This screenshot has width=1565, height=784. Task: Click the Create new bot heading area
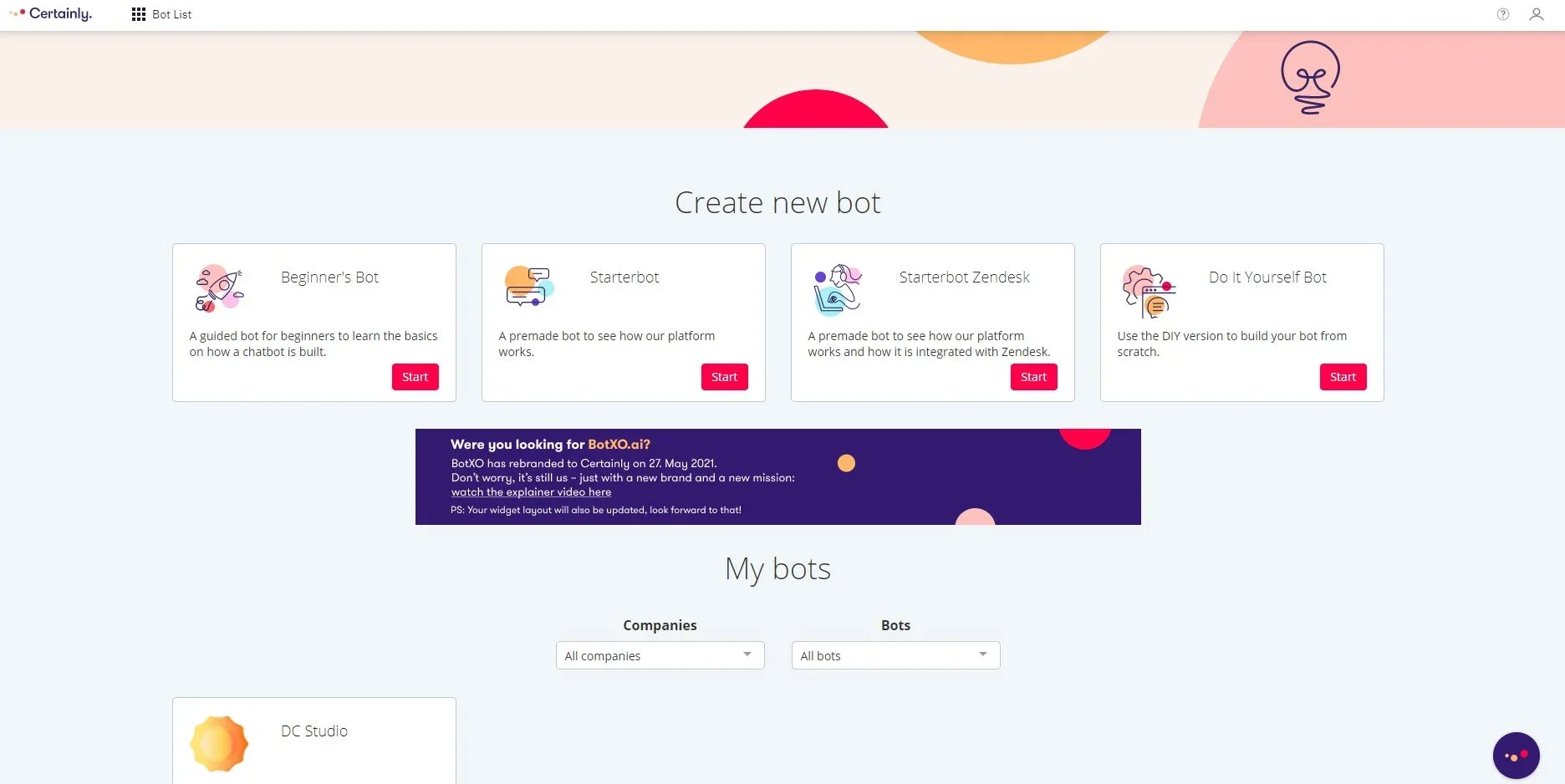(777, 202)
